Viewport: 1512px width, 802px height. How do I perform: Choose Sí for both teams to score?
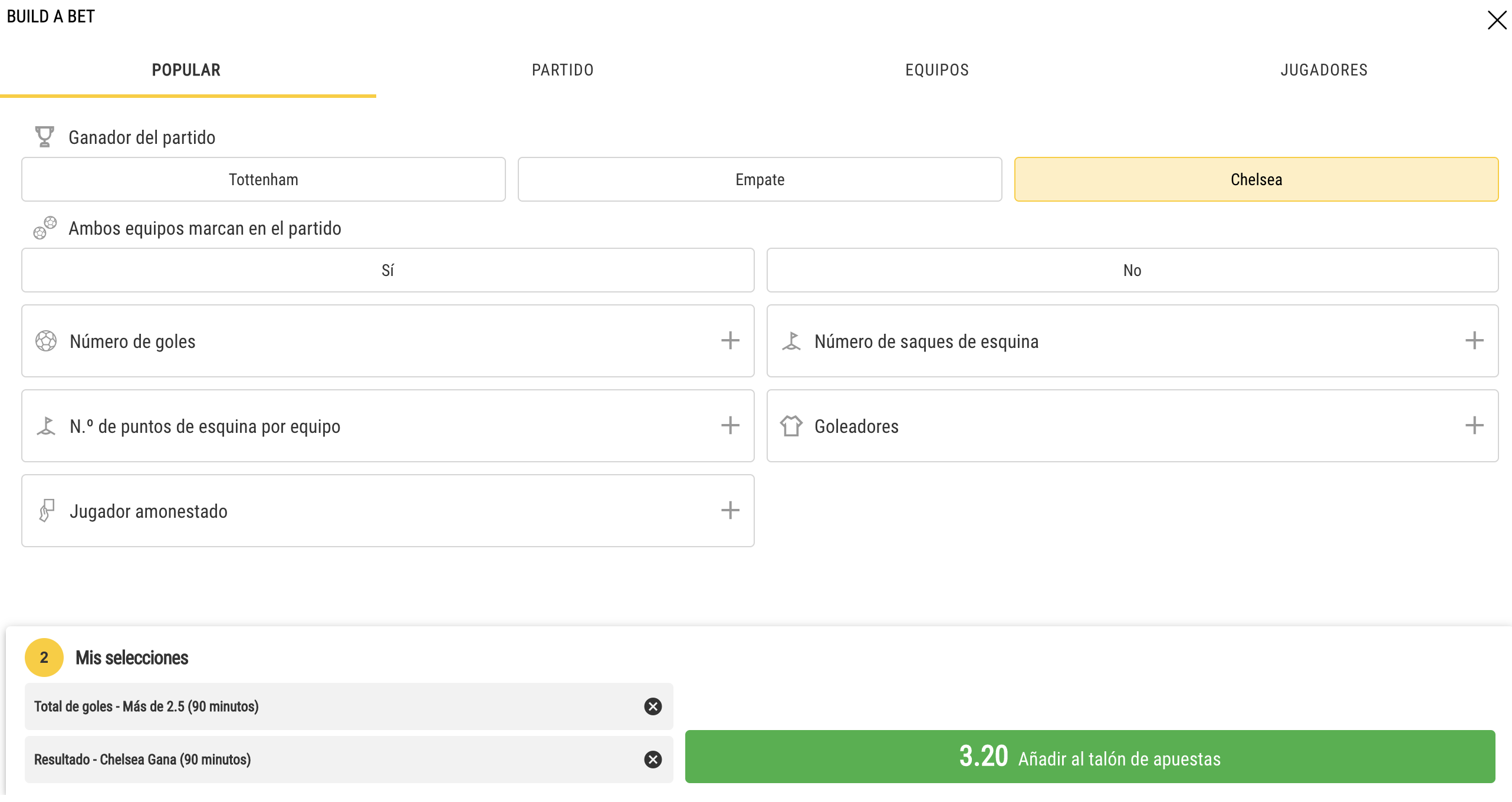(x=388, y=270)
